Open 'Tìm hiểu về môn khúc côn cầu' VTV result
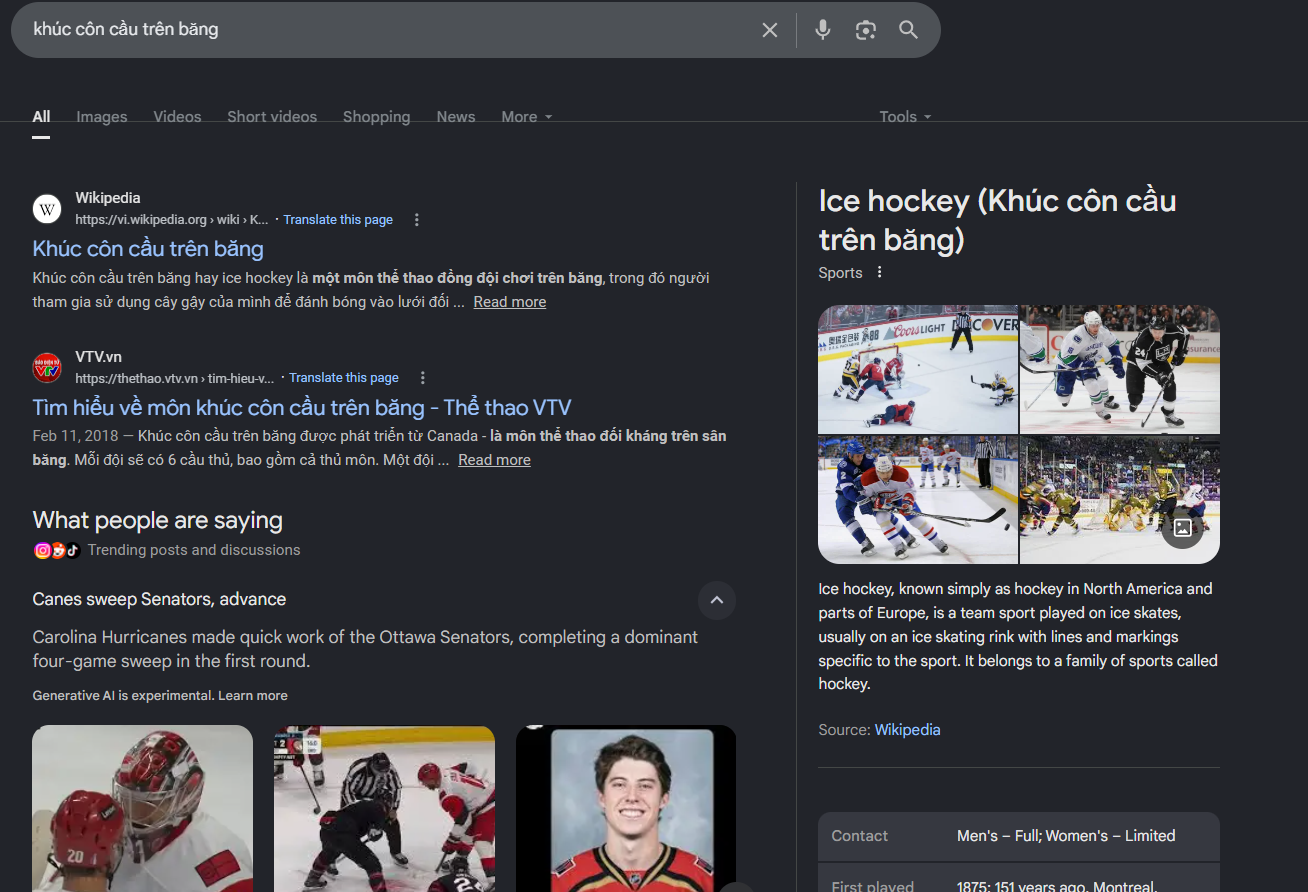 (302, 408)
